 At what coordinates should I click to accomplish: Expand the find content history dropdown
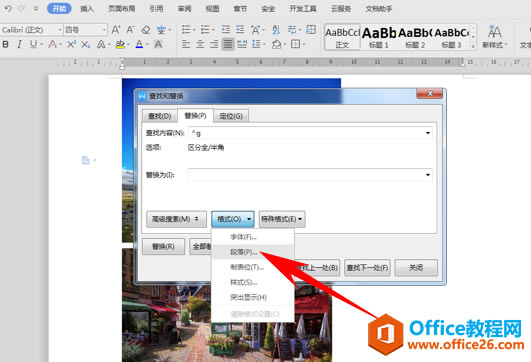coord(428,133)
